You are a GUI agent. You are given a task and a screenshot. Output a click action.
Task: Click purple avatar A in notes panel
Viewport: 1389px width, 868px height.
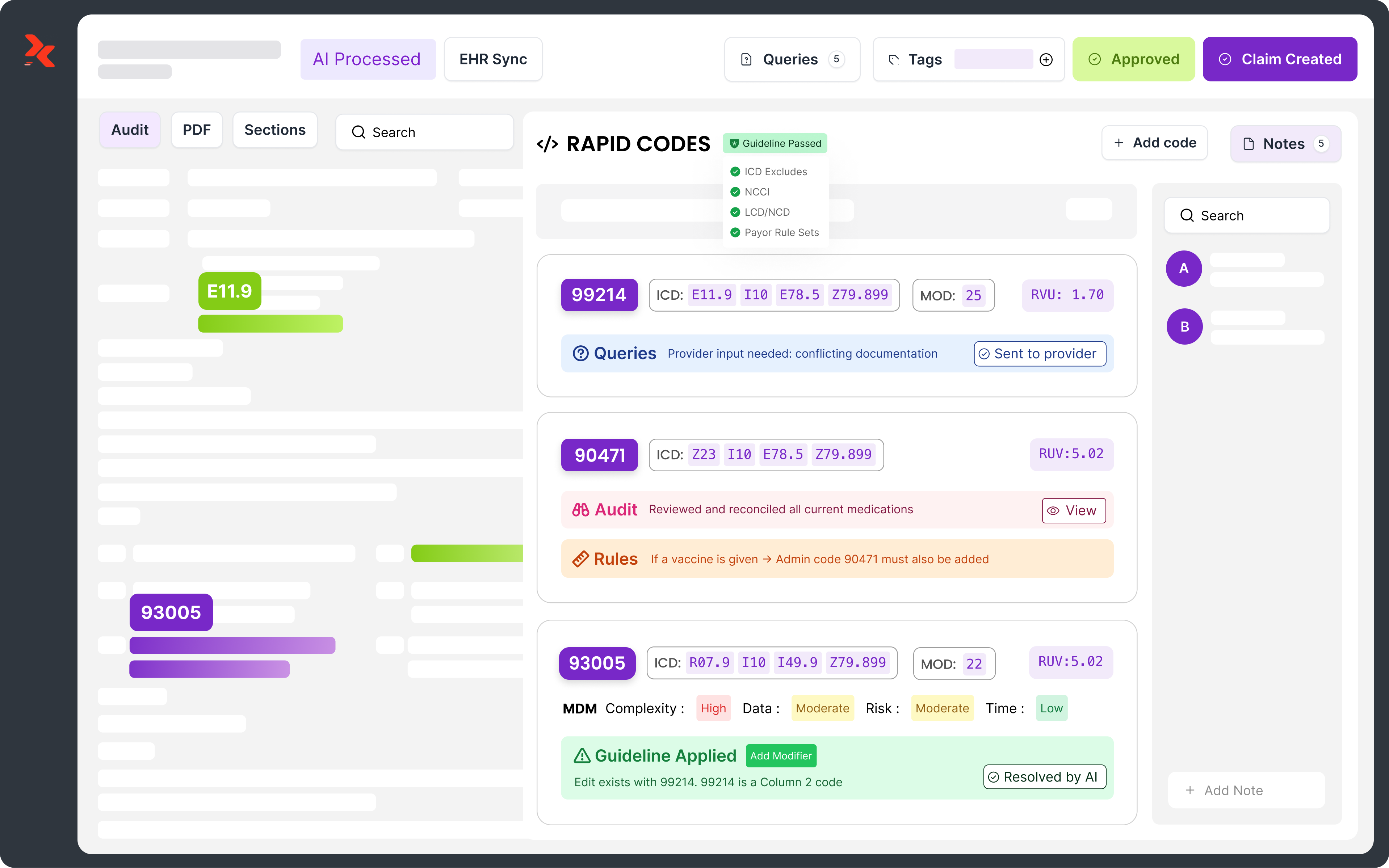[x=1183, y=269]
